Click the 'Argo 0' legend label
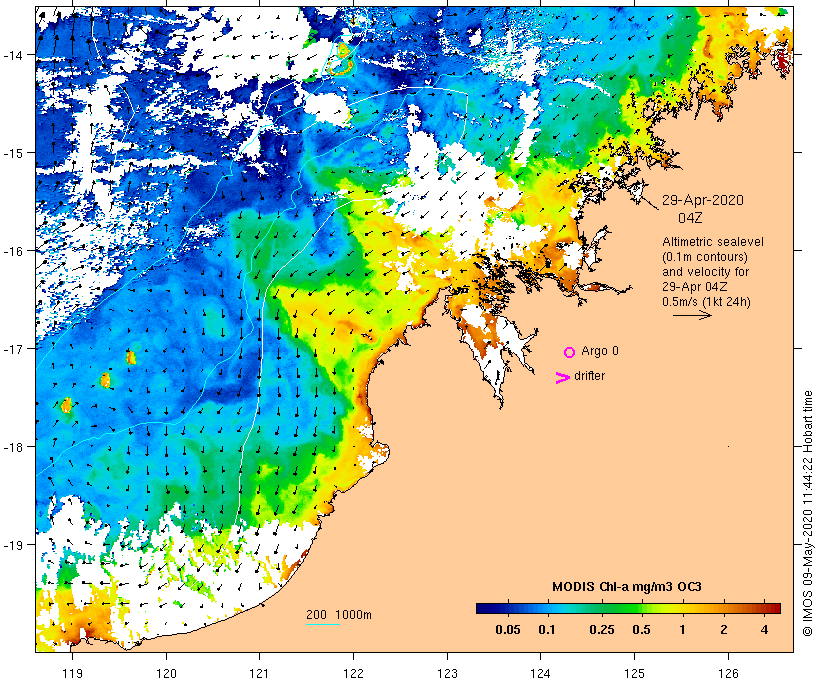The width and height of the screenshot is (820, 680). coord(600,351)
